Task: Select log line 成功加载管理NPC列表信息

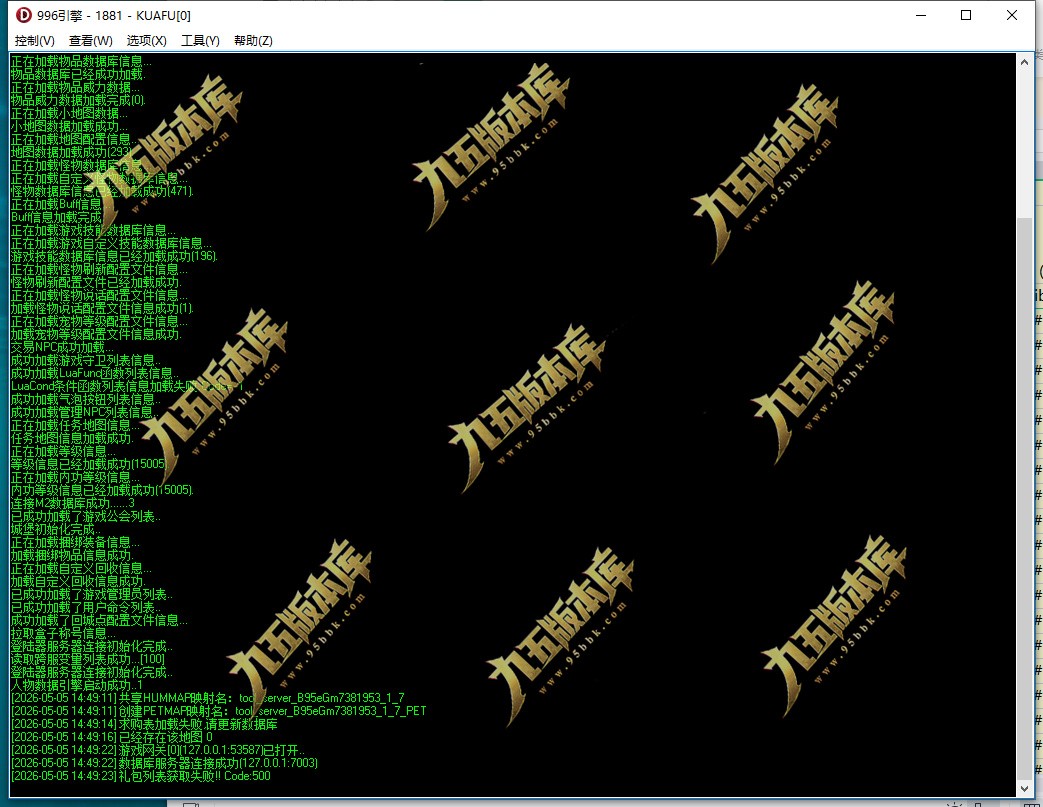Action: (x=85, y=412)
